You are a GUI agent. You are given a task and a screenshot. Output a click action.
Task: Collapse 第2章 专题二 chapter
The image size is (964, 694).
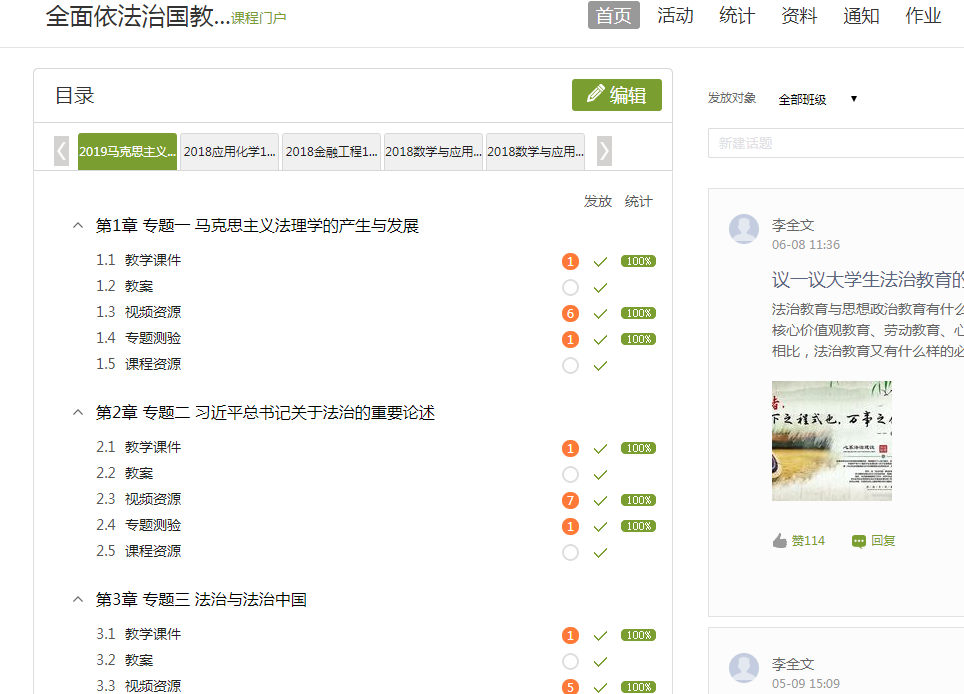pyautogui.click(x=78, y=413)
